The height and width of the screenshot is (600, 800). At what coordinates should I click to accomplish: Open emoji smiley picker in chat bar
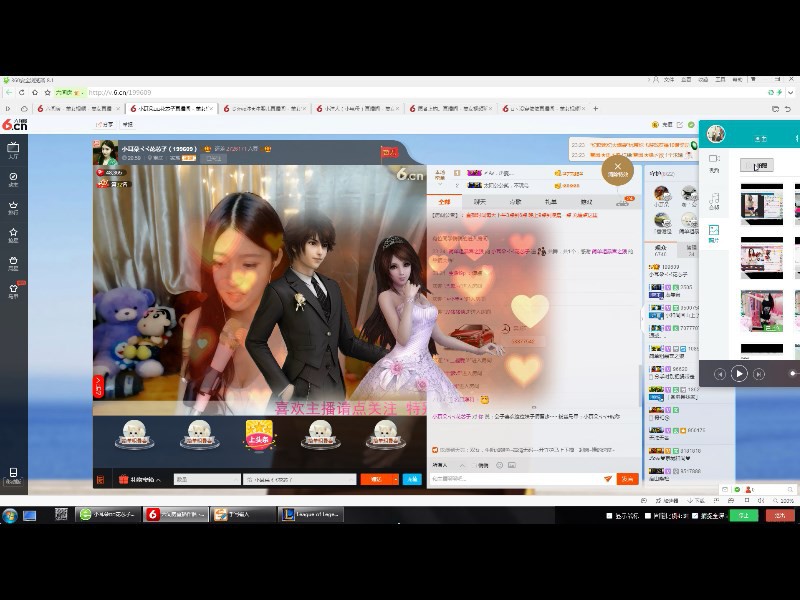pyautogui.click(x=499, y=465)
